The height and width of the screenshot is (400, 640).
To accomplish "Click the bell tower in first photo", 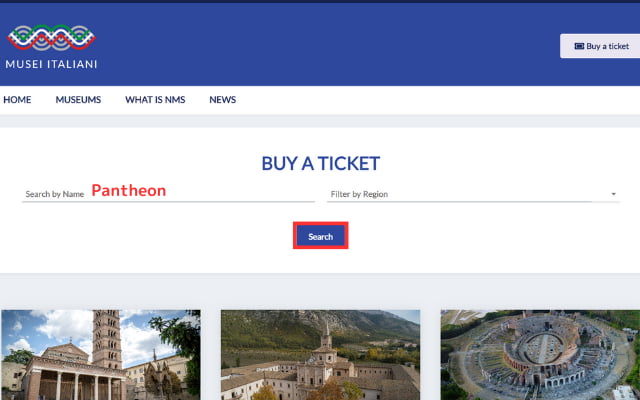I will (x=107, y=339).
